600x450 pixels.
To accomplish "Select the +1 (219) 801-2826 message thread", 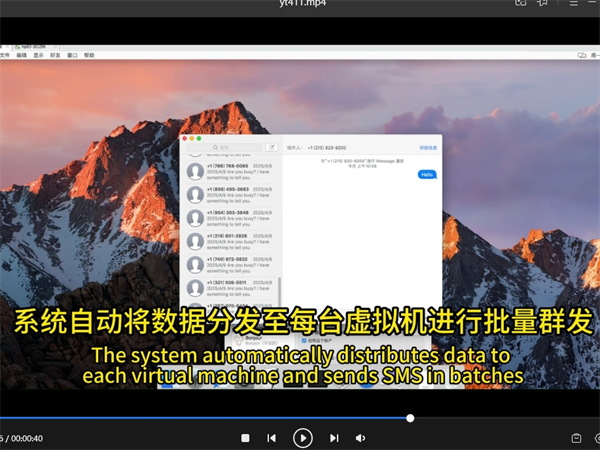I will [x=230, y=240].
